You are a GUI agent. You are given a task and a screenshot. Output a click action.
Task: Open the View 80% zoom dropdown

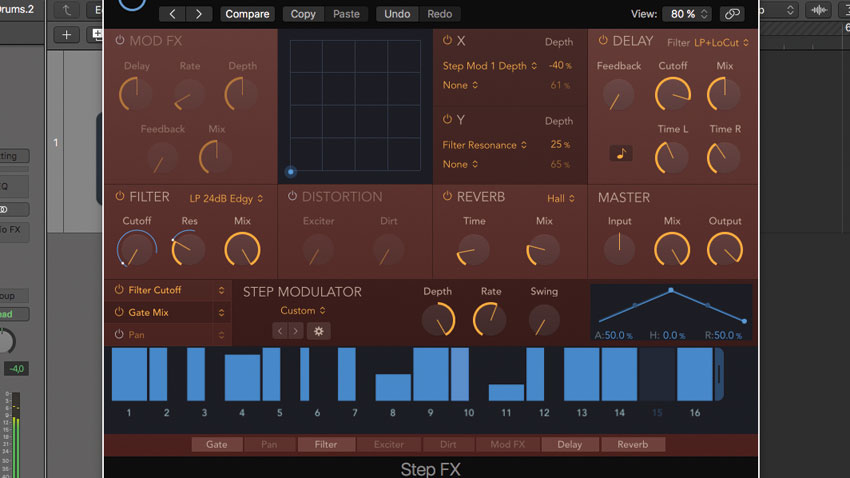(687, 14)
